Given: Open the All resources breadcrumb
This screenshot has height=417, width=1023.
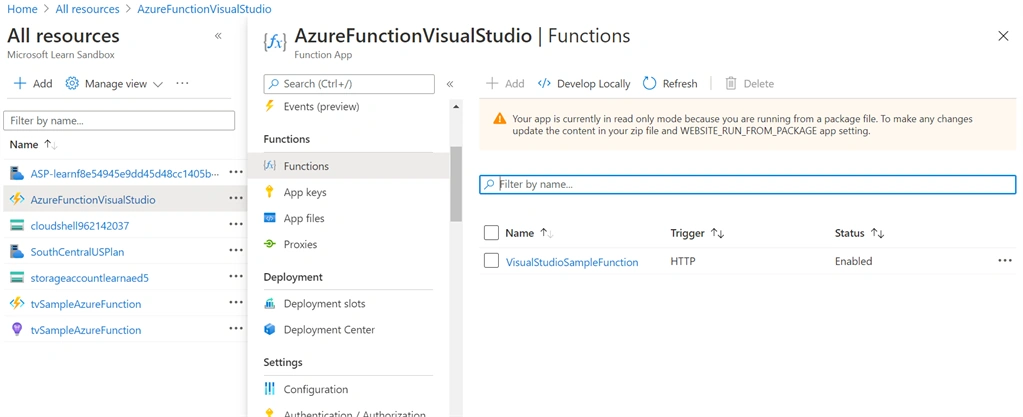Looking at the screenshot, I should click(87, 9).
